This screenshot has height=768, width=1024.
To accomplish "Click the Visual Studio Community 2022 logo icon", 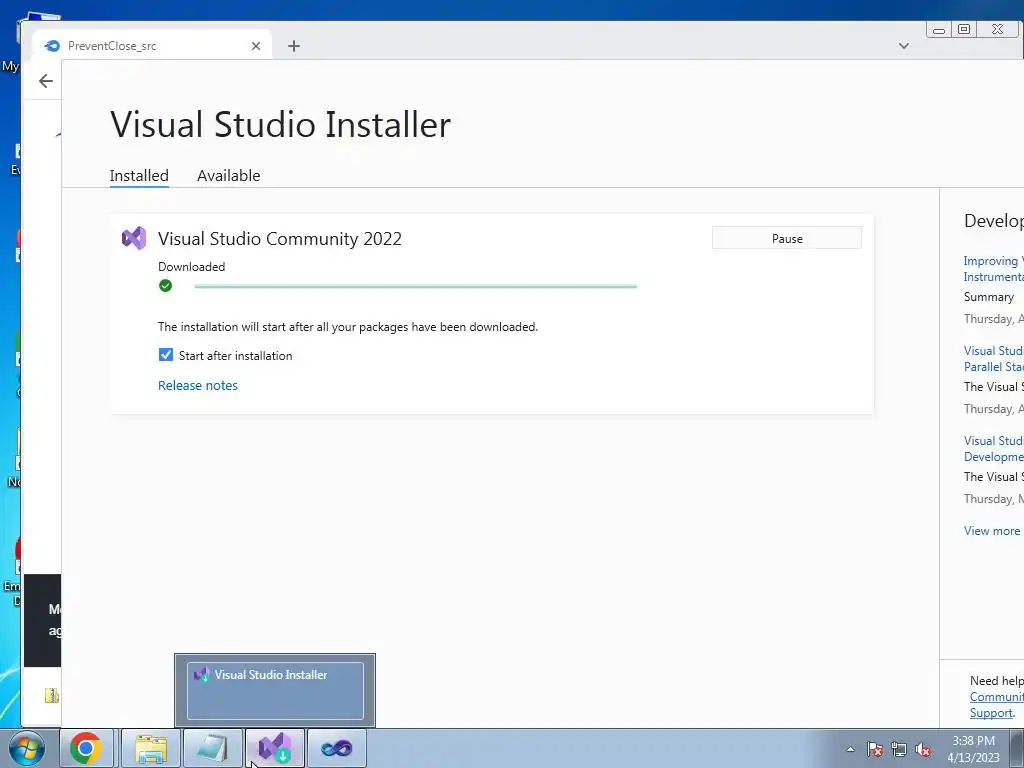I will (x=134, y=238).
